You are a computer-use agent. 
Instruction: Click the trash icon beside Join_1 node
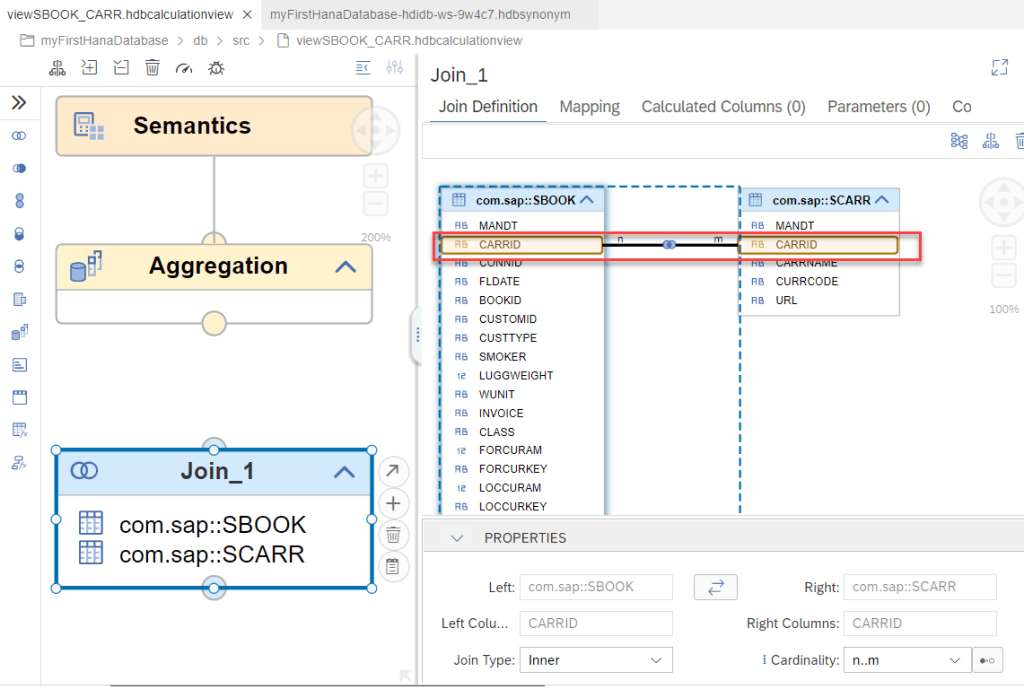pyautogui.click(x=393, y=534)
